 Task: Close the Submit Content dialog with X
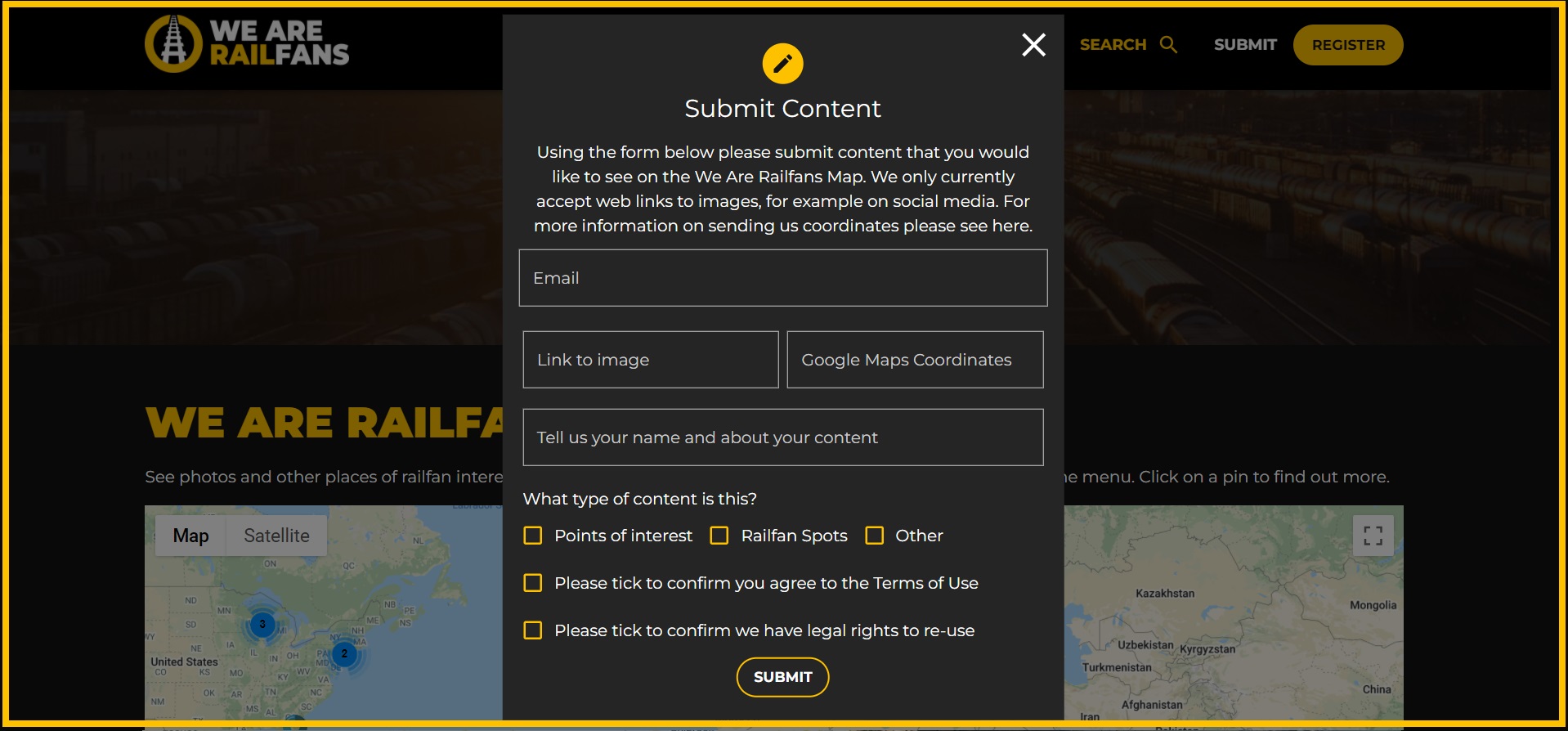click(1033, 45)
